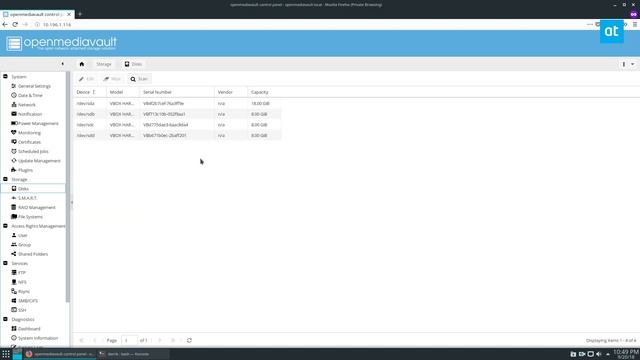Click the 18.00 GiB capacity cell

click(260, 104)
